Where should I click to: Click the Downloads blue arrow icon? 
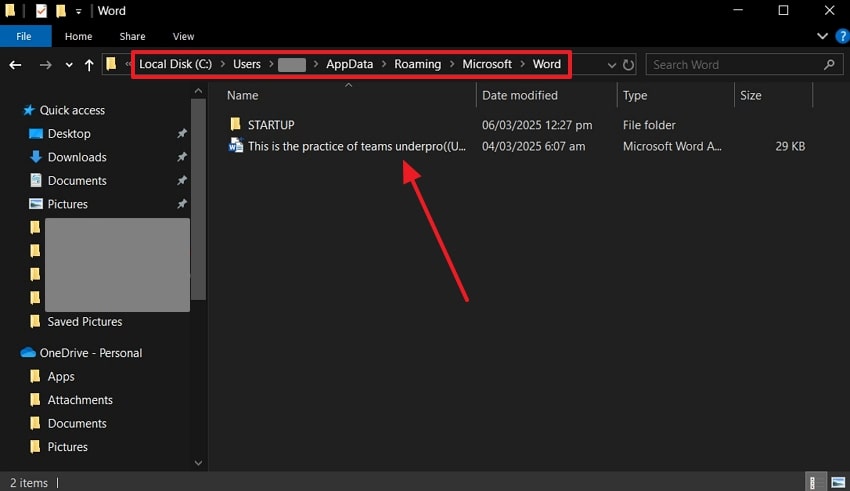point(36,157)
